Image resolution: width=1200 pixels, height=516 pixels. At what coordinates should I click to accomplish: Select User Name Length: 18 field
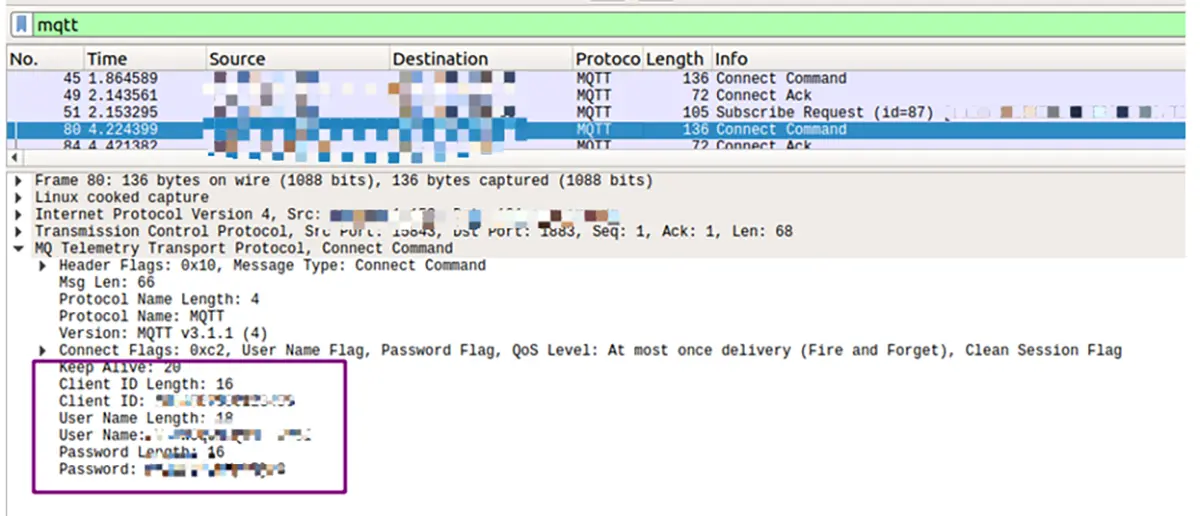[146, 419]
